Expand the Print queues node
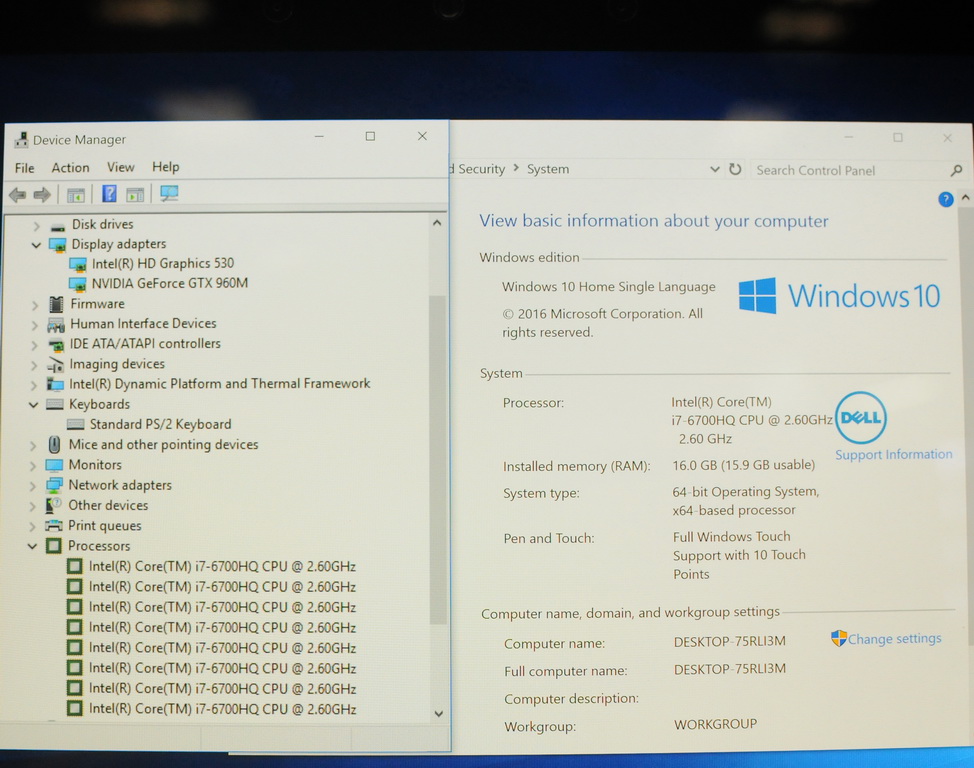This screenshot has width=974, height=768. (32, 526)
